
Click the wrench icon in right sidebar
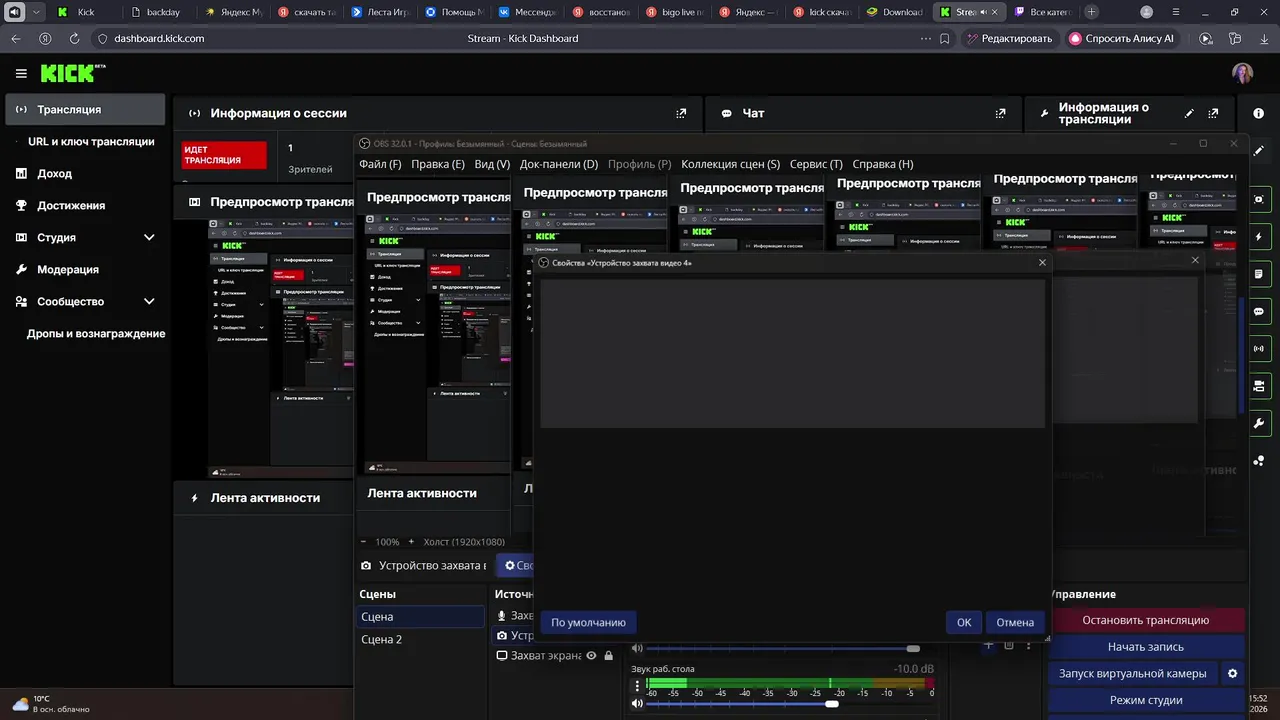[x=1258, y=423]
